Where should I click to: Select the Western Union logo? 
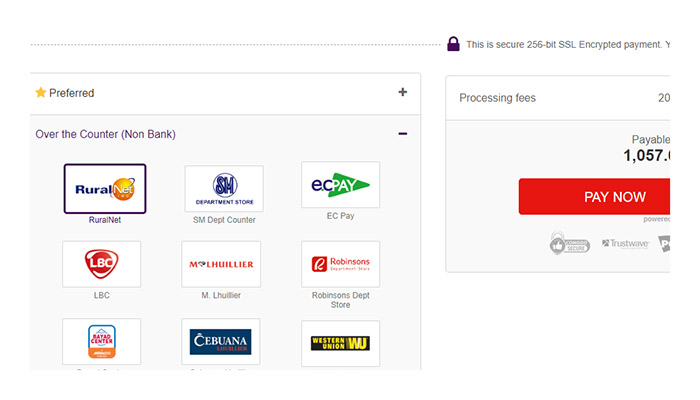(340, 343)
